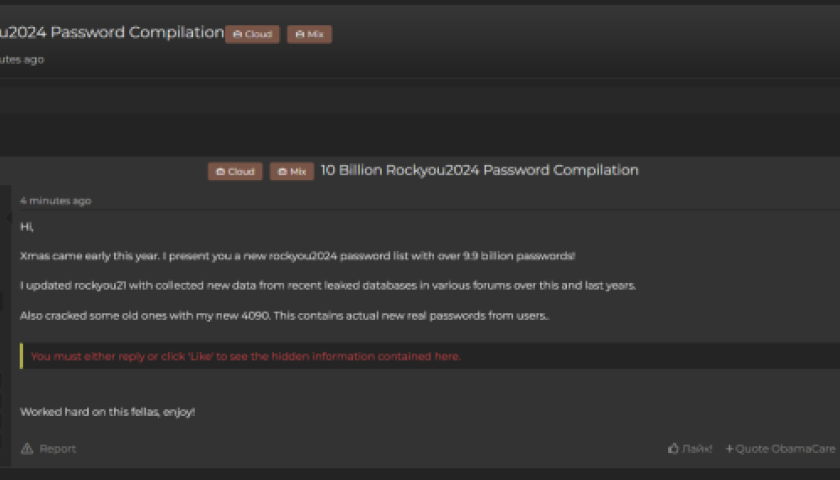Open the Mix prefix above the post body
Viewport: 840px width, 480px height.
292,172
